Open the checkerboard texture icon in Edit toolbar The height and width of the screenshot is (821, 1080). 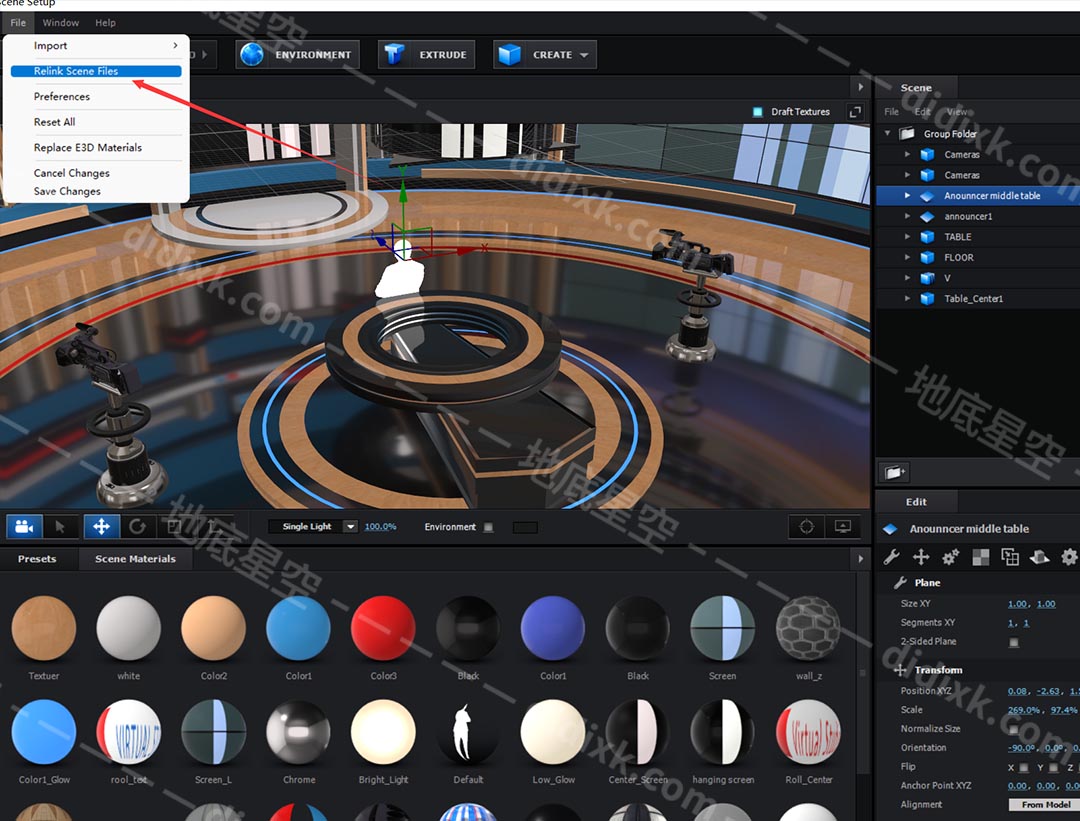[x=980, y=557]
